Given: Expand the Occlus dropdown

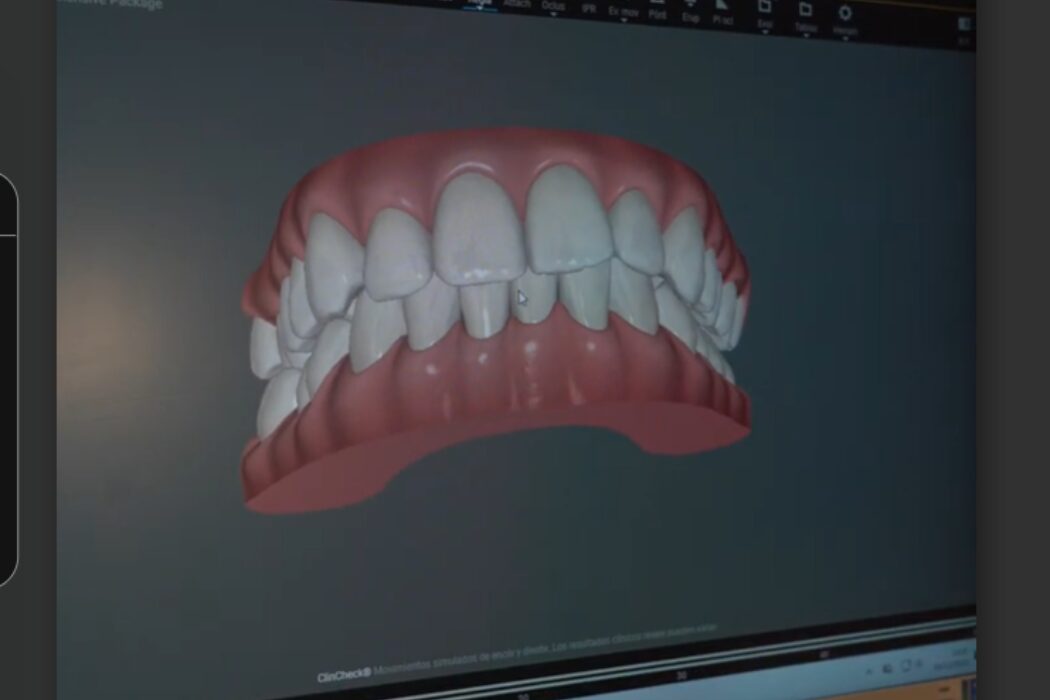Looking at the screenshot, I should pyautogui.click(x=553, y=8).
